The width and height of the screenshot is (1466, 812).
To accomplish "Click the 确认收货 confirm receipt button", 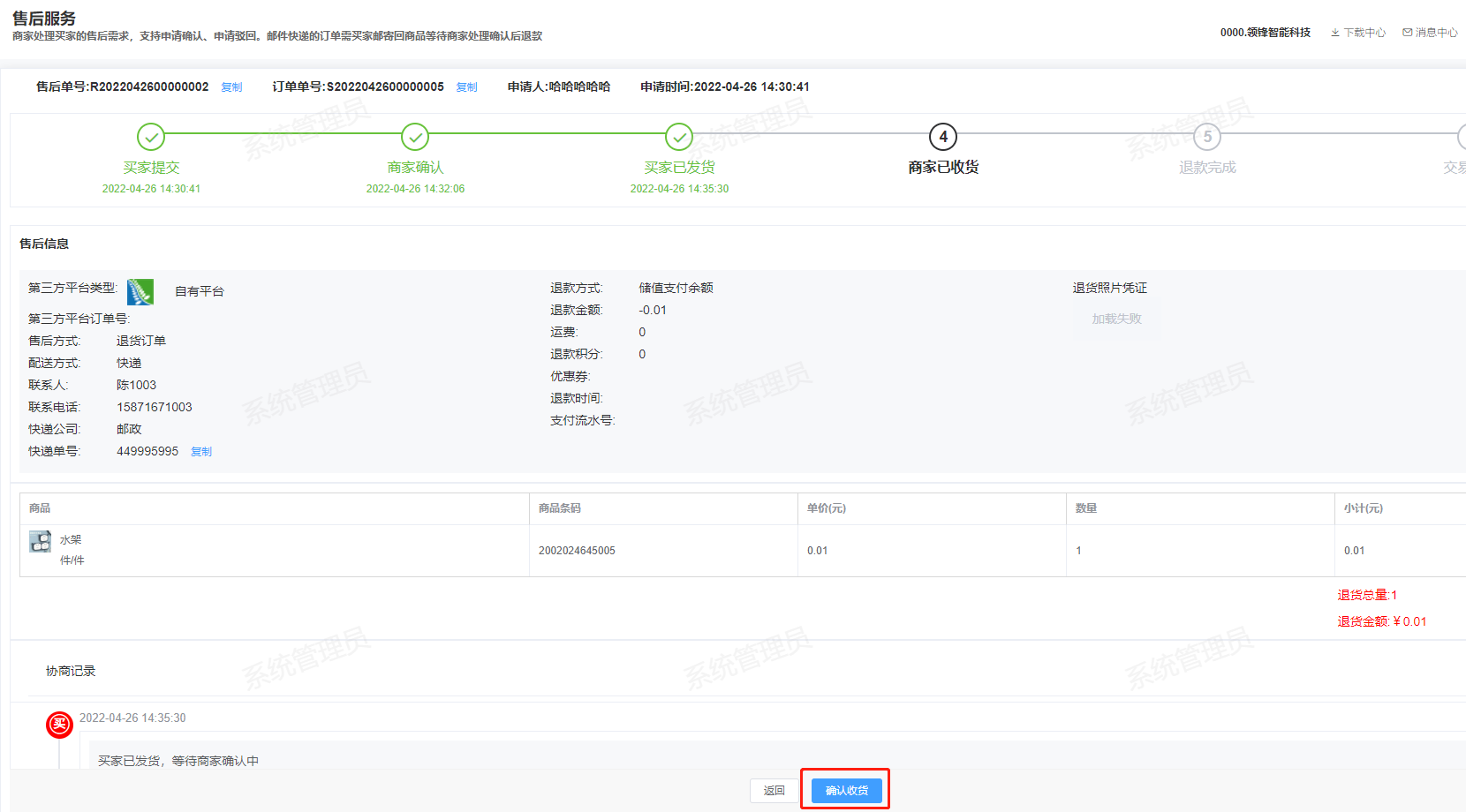I will [x=846, y=791].
